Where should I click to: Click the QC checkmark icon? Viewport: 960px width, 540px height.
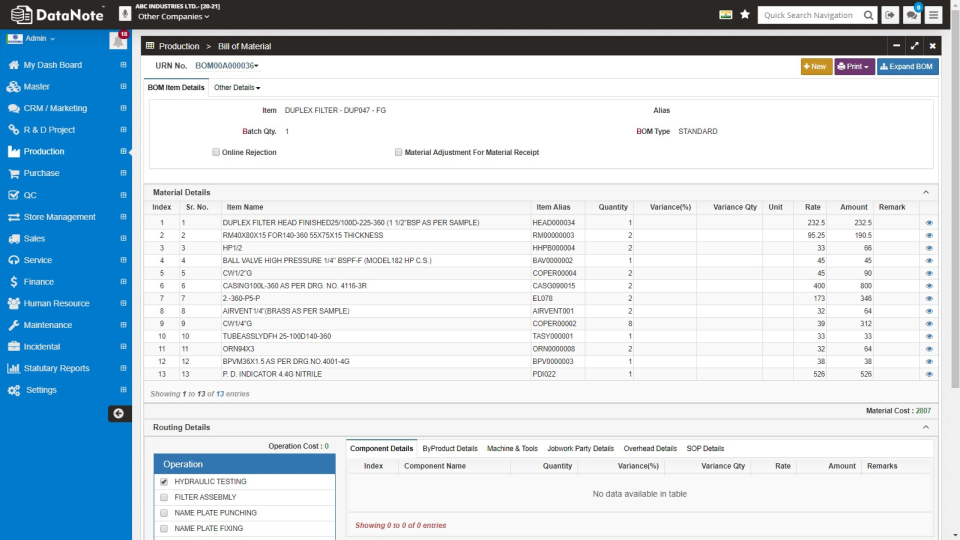13,195
